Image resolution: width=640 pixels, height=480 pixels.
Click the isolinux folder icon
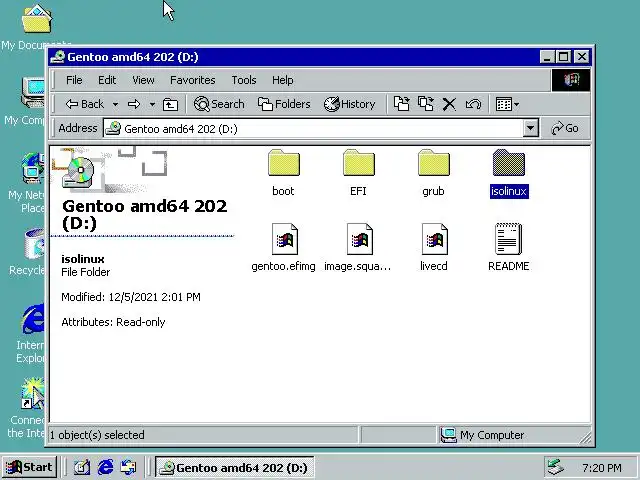click(509, 163)
